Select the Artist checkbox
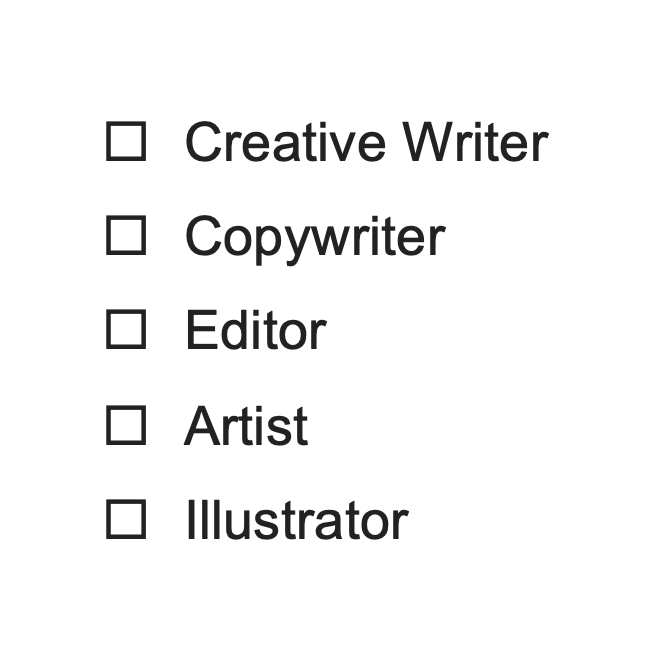 pyautogui.click(x=126, y=425)
